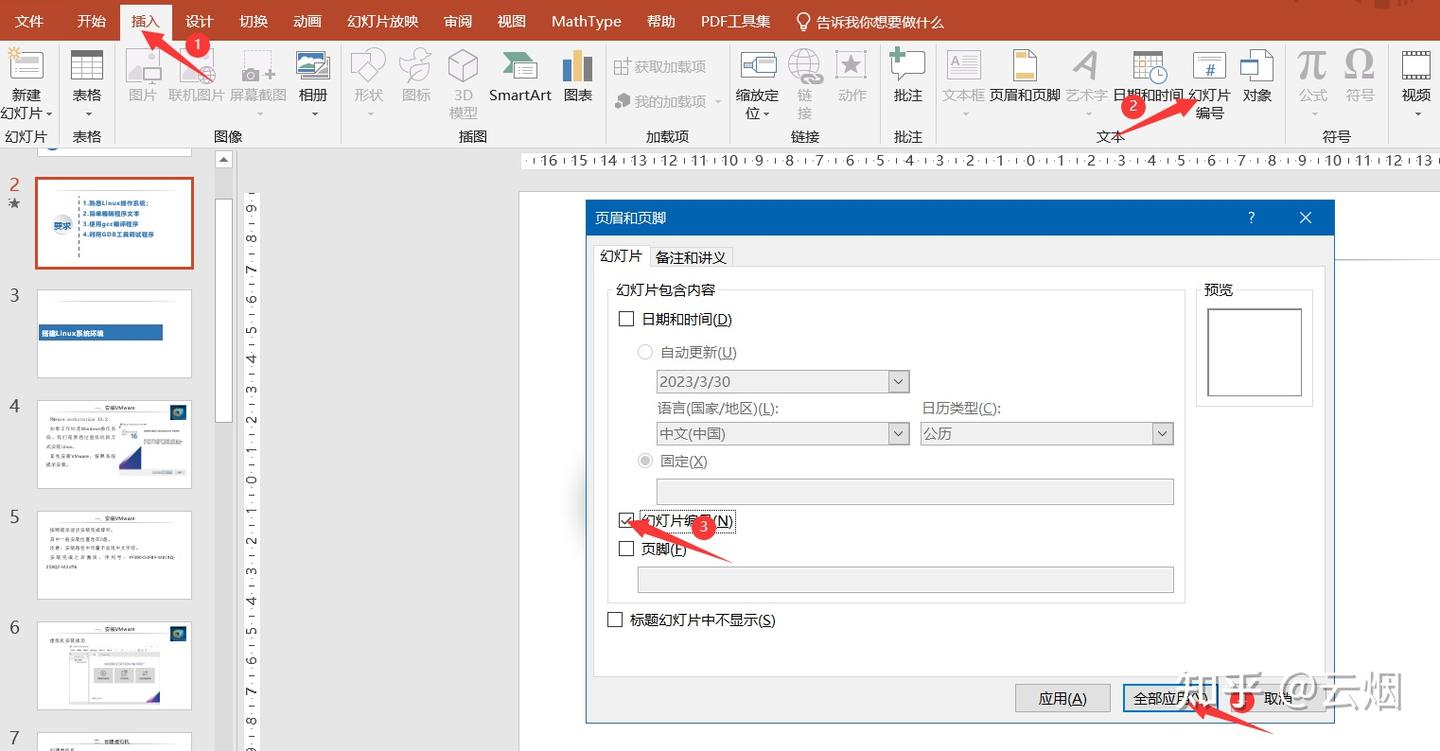Uncheck the 幻灯片编号 checkbox
This screenshot has width=1440, height=751.
pyautogui.click(x=628, y=521)
